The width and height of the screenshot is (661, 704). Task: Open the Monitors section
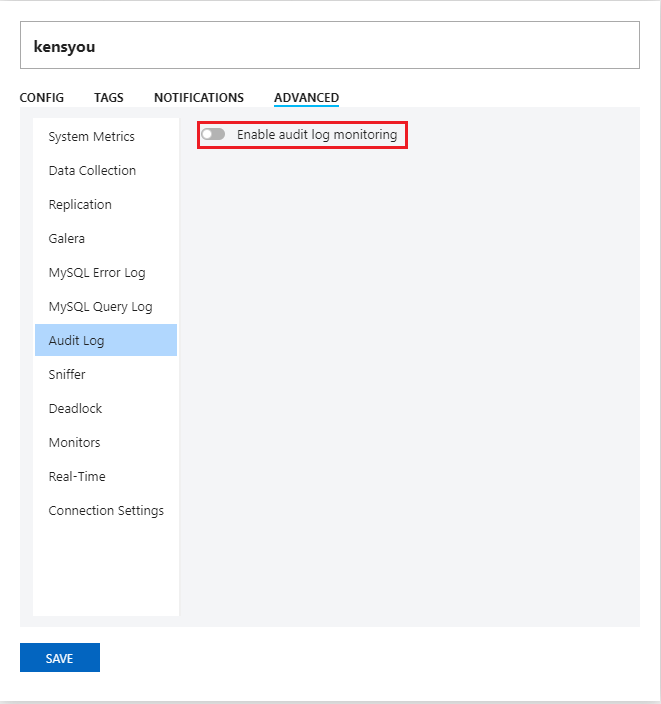(x=106, y=443)
